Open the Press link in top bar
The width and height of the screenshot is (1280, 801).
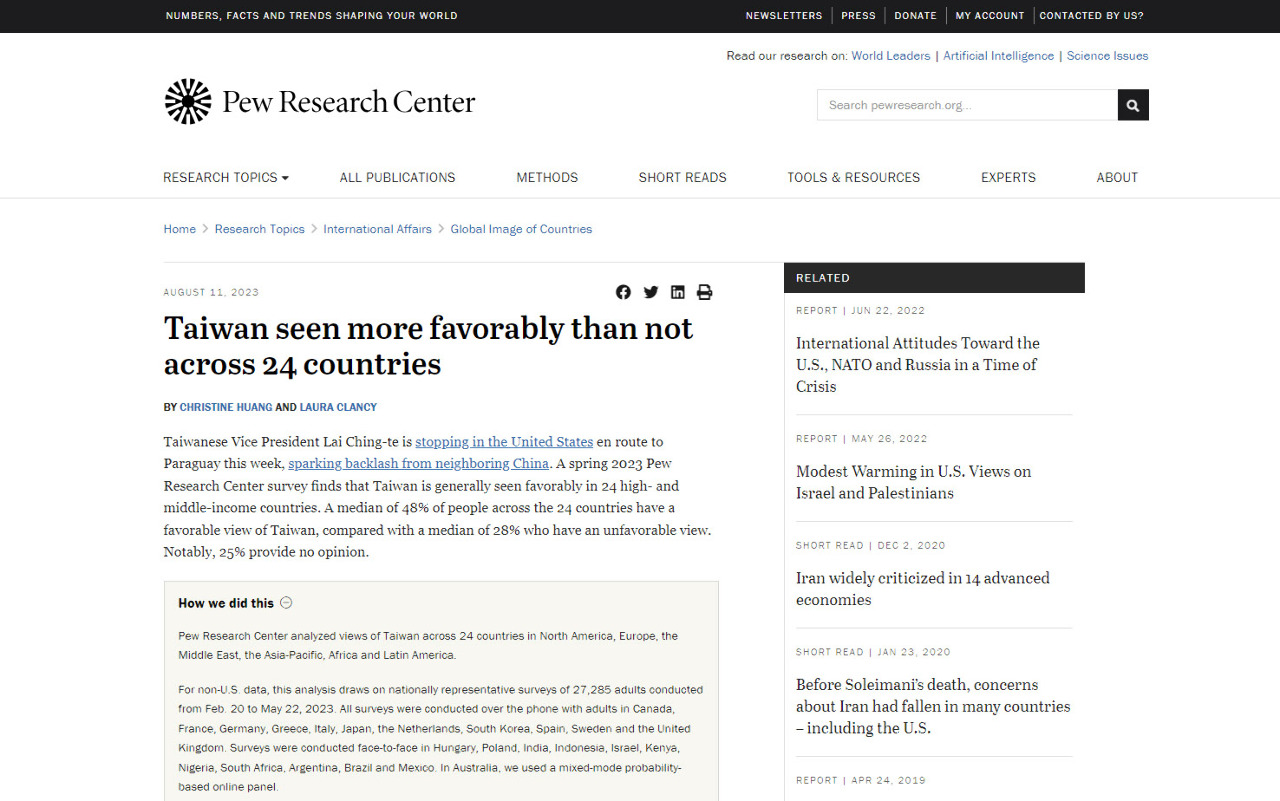pyautogui.click(x=858, y=16)
